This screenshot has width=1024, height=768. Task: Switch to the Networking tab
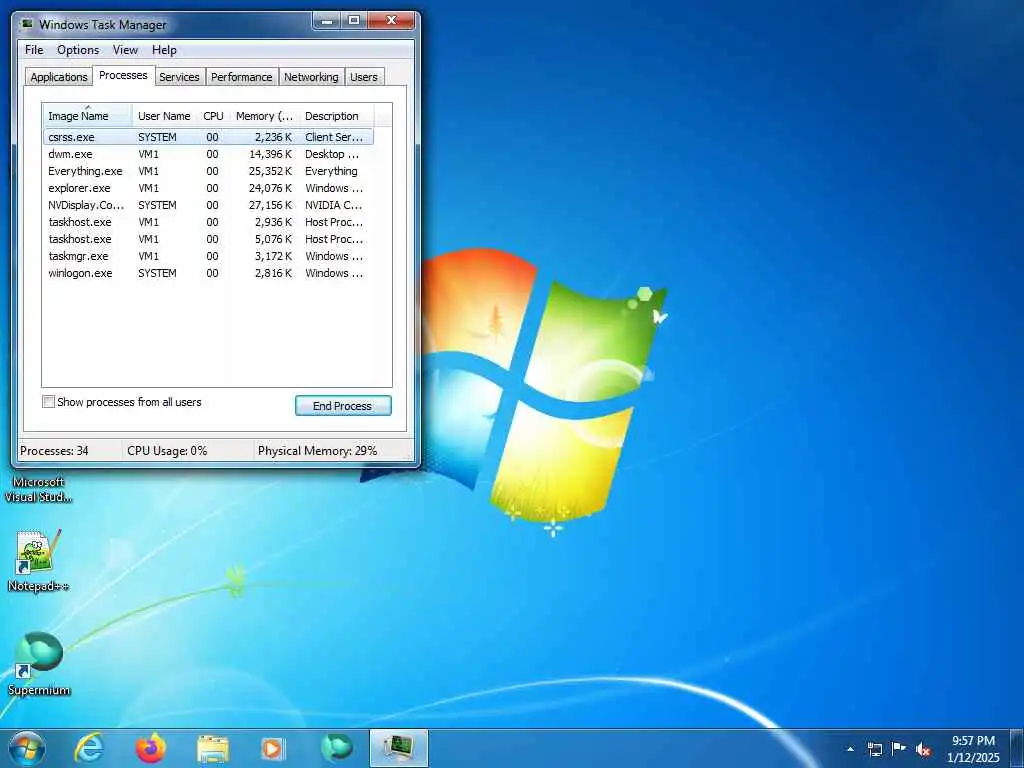click(x=312, y=77)
